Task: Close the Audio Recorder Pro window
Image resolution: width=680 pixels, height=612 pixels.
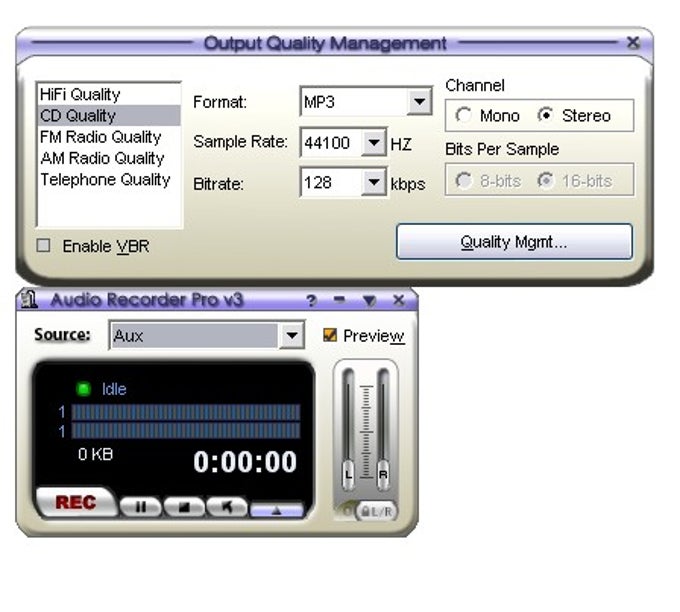Action: click(x=399, y=300)
